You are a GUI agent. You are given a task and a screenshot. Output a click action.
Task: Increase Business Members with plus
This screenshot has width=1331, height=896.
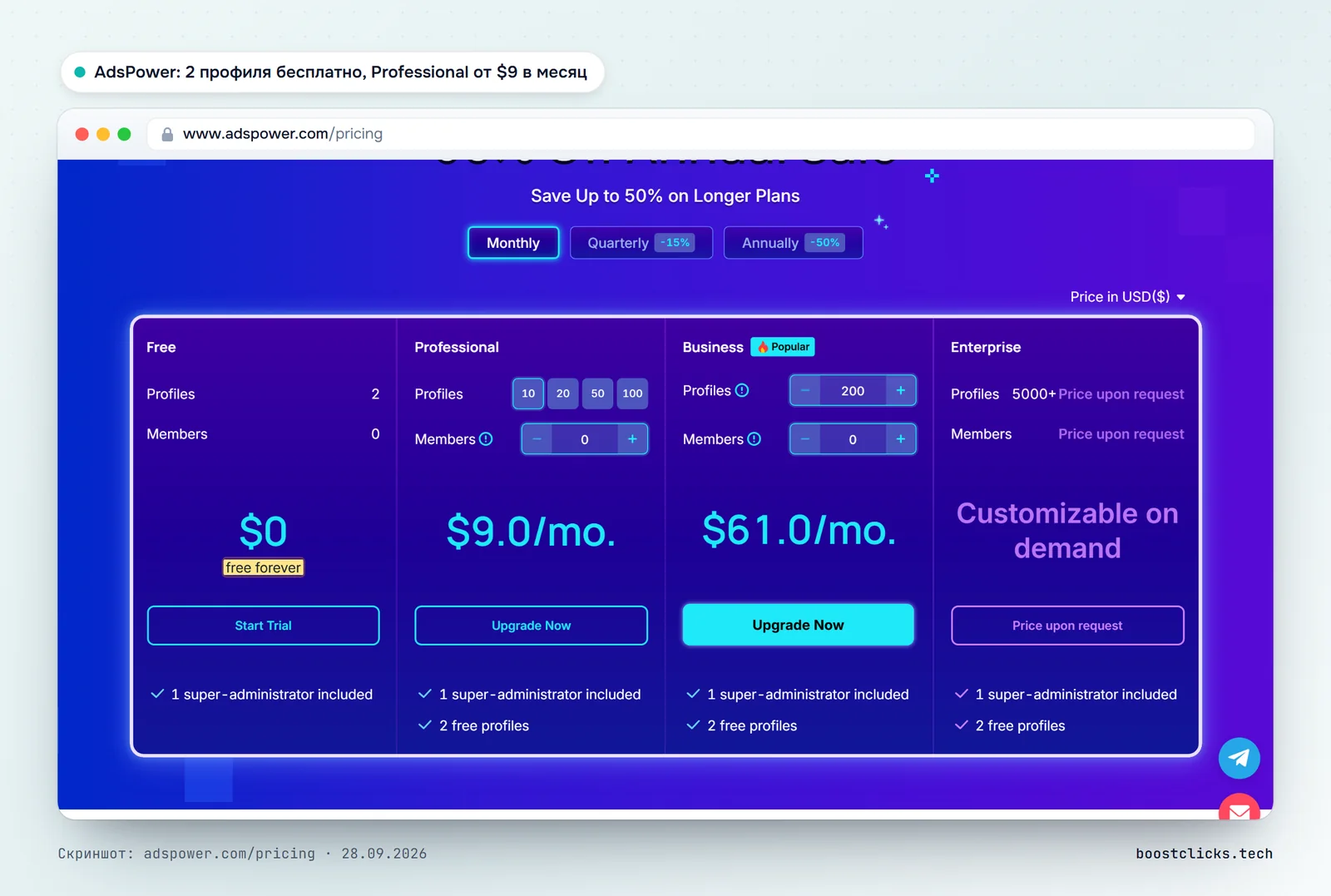click(x=900, y=438)
